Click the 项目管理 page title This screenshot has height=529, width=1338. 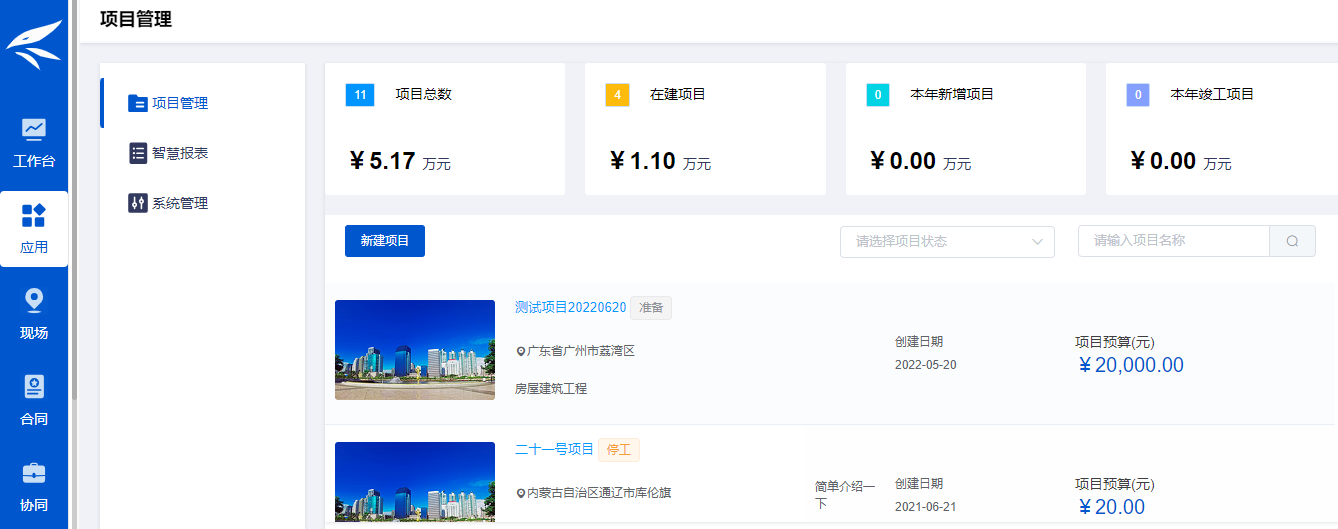click(136, 19)
